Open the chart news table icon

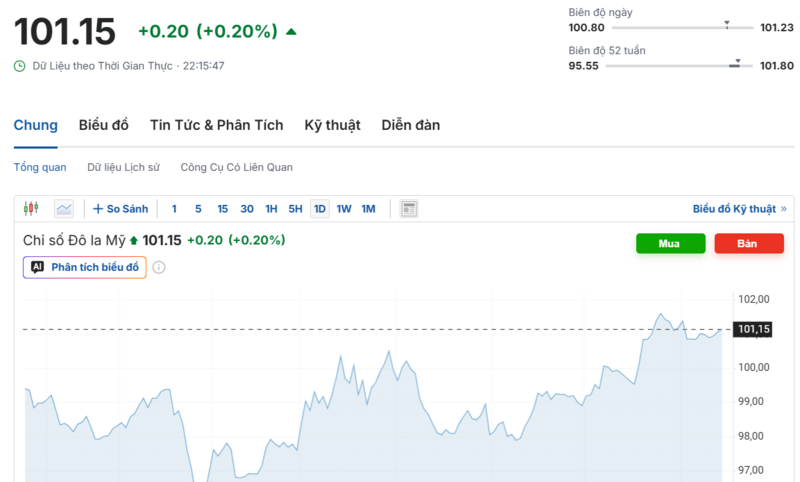(409, 209)
